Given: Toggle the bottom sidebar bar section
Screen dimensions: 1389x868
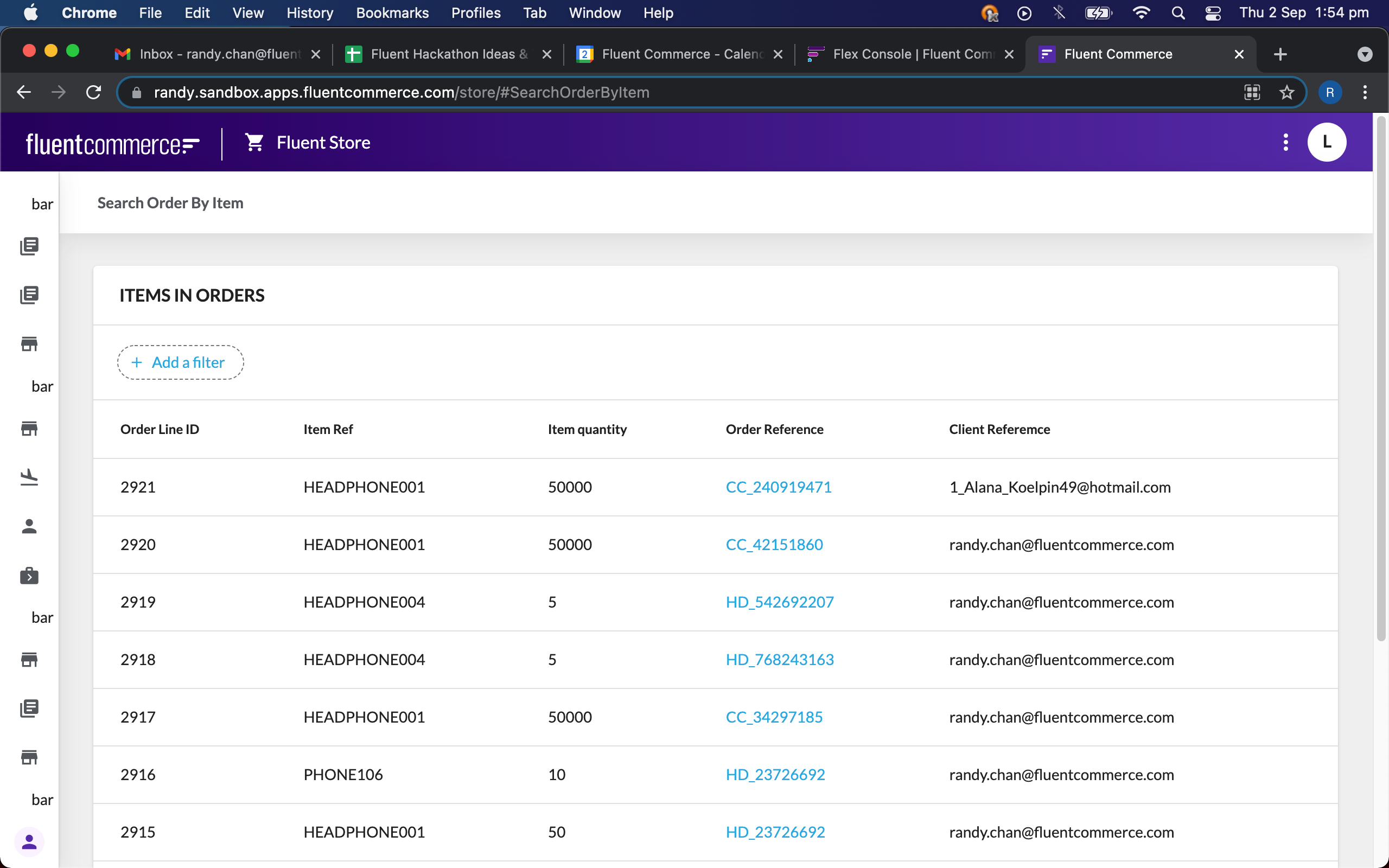Looking at the screenshot, I should coord(42,800).
